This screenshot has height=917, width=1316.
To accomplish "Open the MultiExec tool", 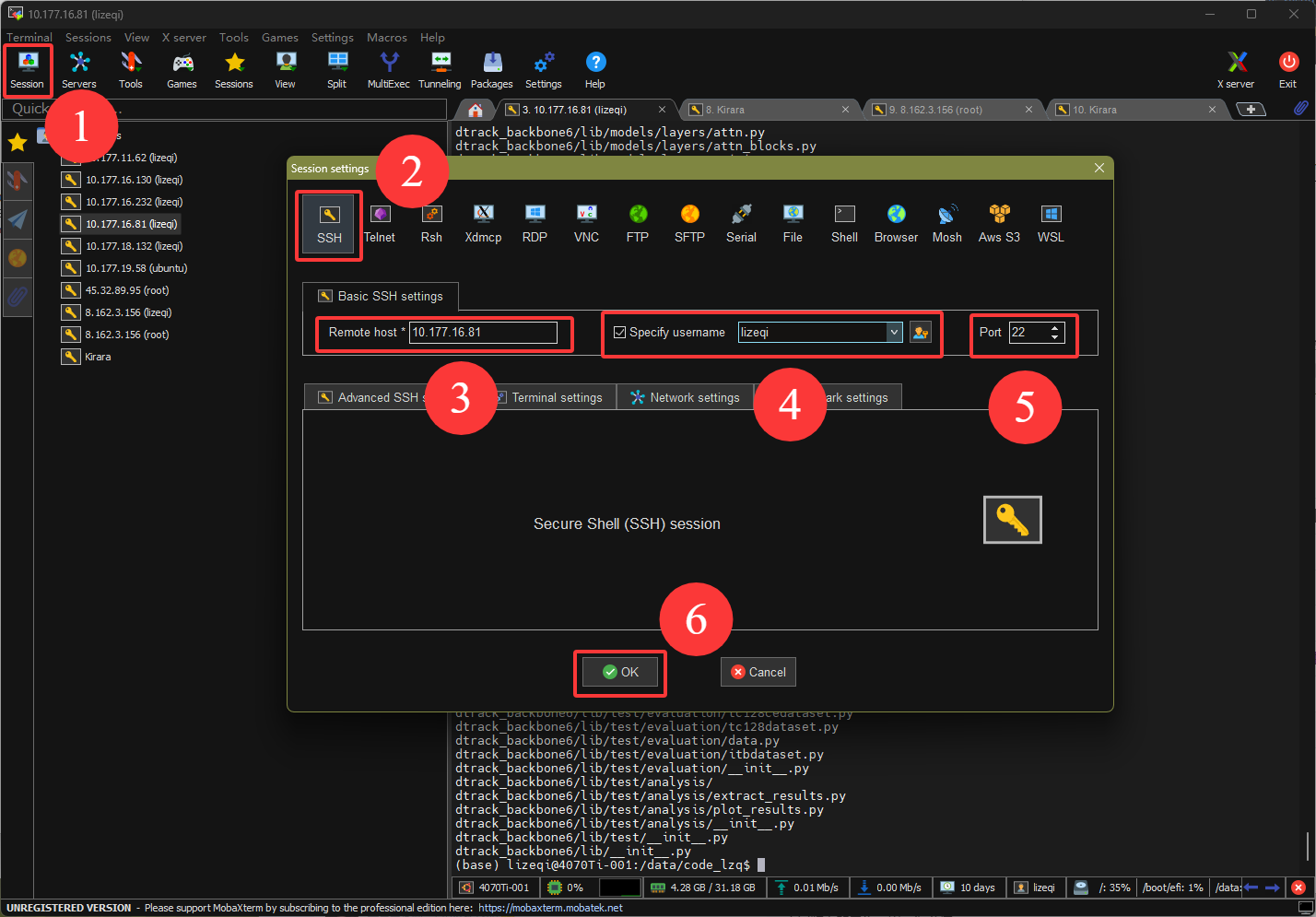I will (389, 70).
